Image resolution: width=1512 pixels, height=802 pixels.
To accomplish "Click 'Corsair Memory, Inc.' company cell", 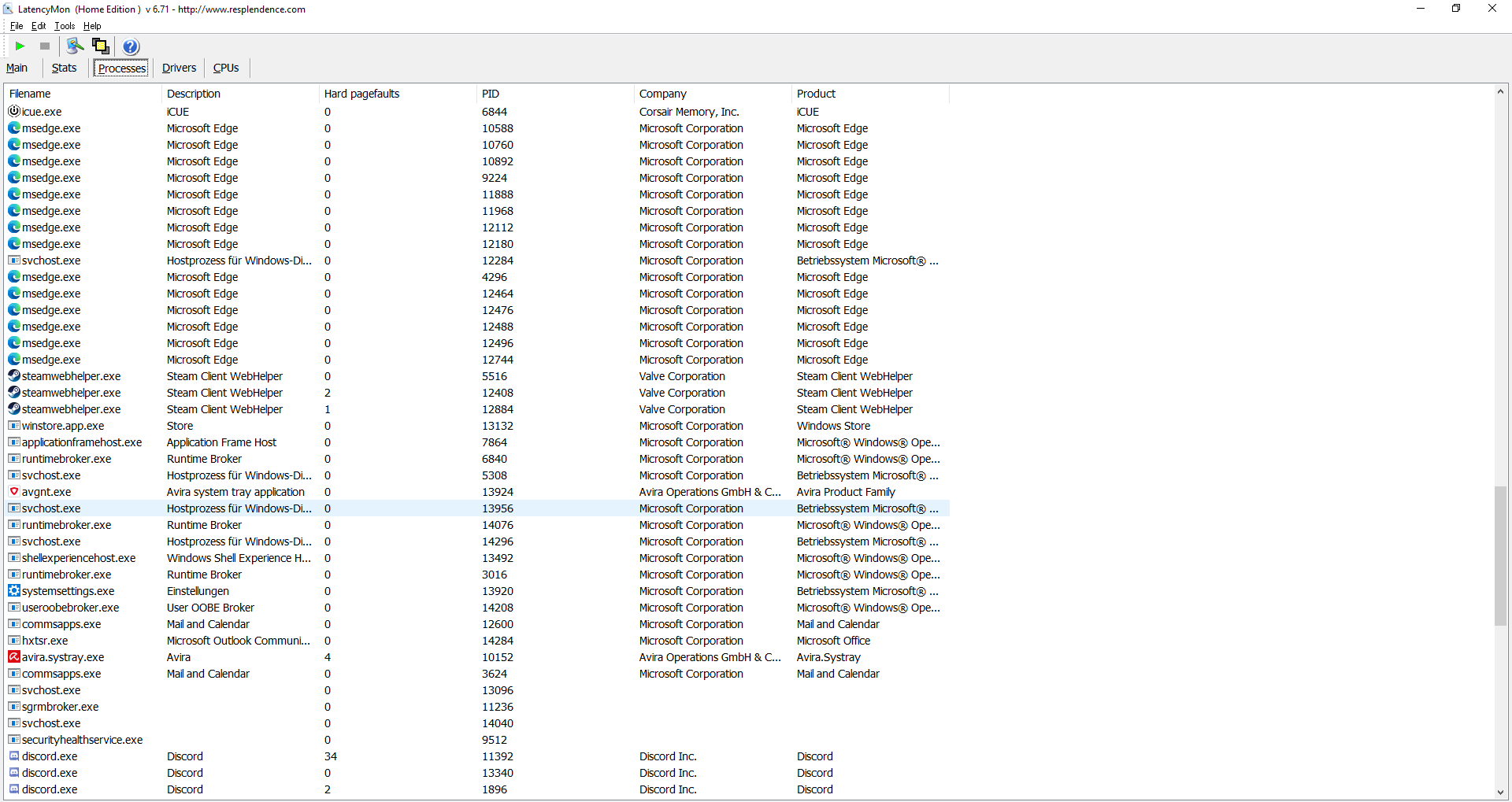I will point(689,112).
